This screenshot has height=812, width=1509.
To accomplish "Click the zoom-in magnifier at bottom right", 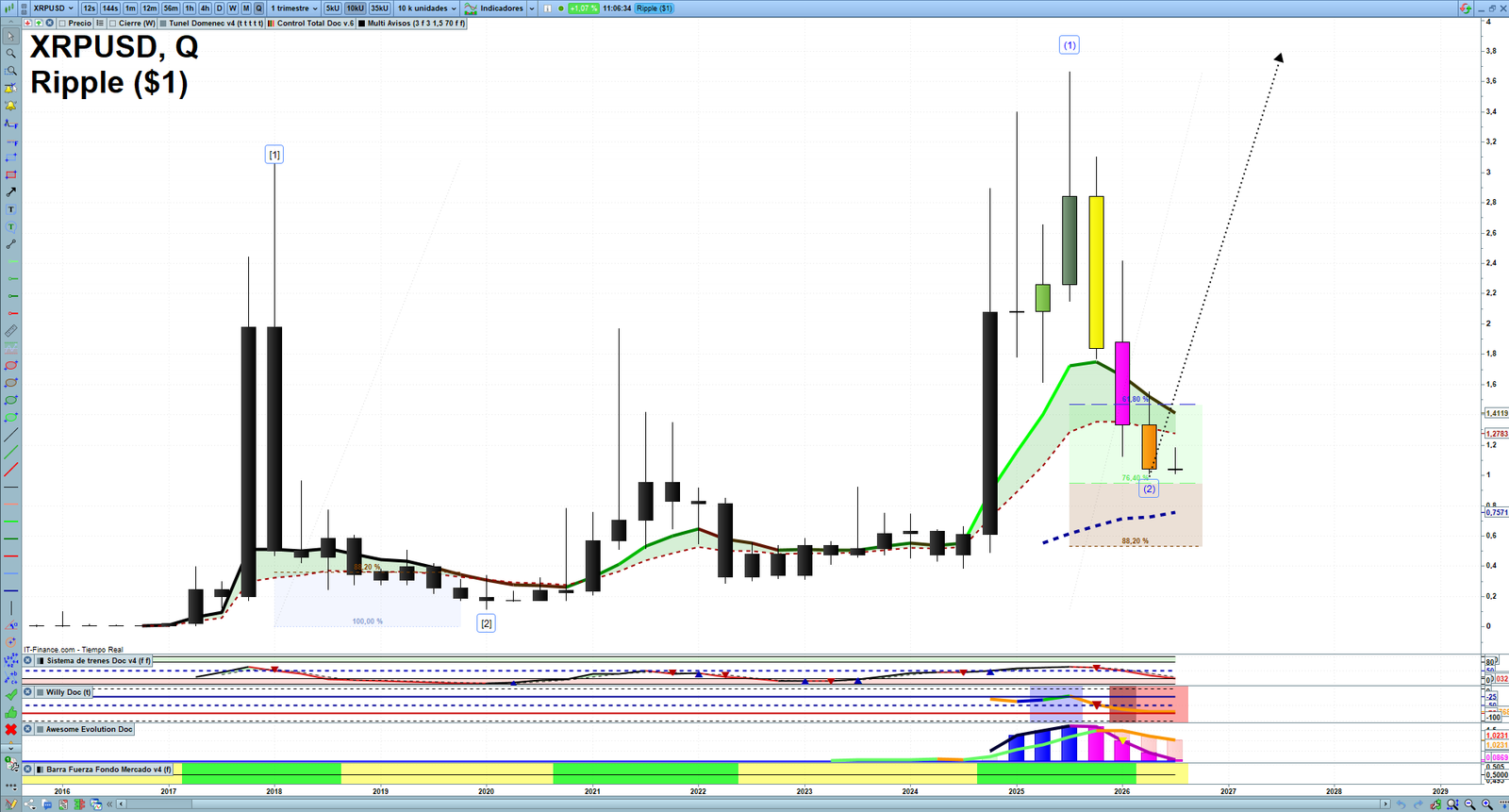I will click(x=1487, y=804).
